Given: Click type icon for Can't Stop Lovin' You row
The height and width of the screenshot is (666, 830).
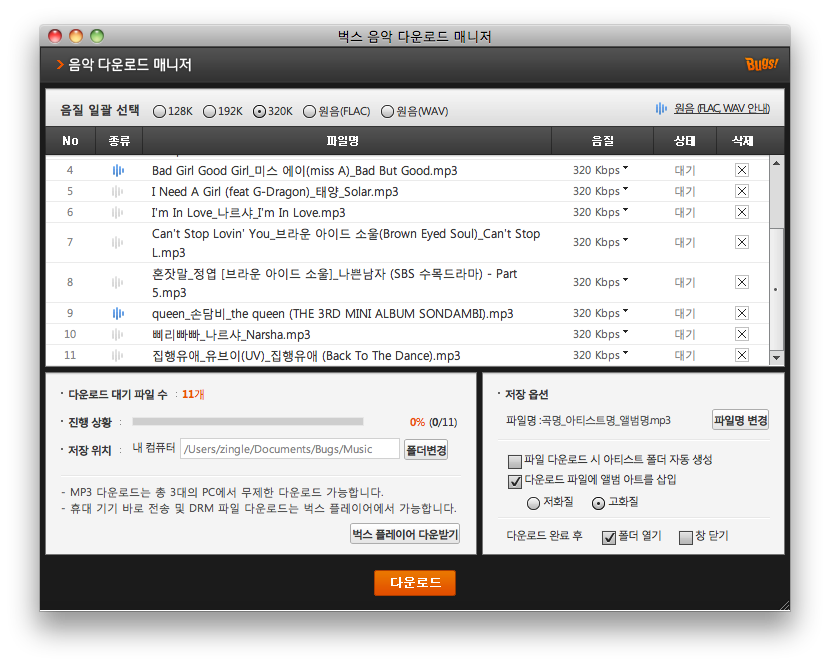Looking at the screenshot, I should click(118, 242).
